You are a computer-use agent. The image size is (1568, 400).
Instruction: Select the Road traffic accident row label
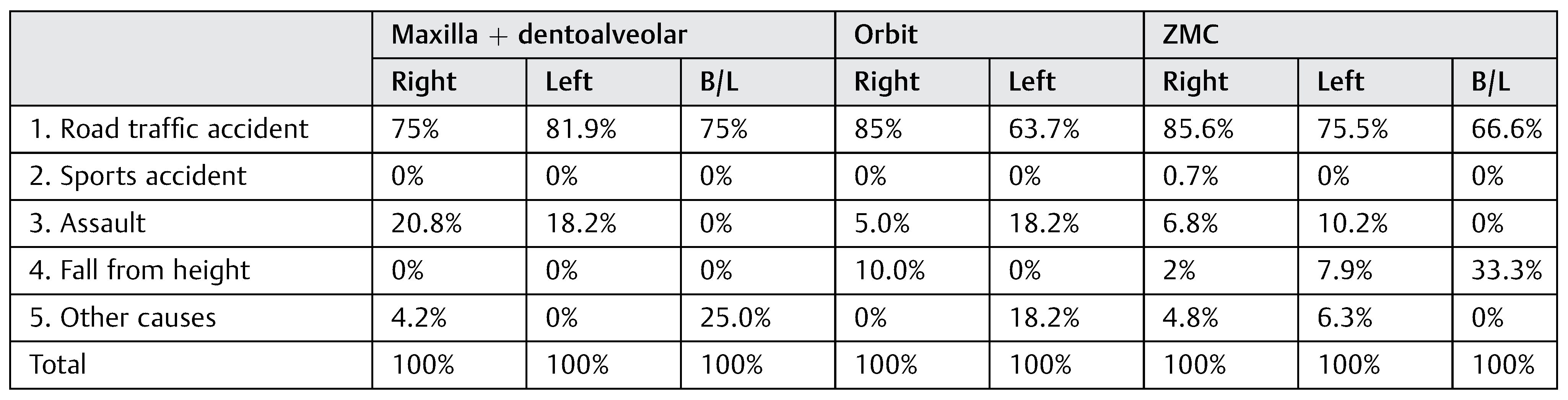click(x=169, y=129)
